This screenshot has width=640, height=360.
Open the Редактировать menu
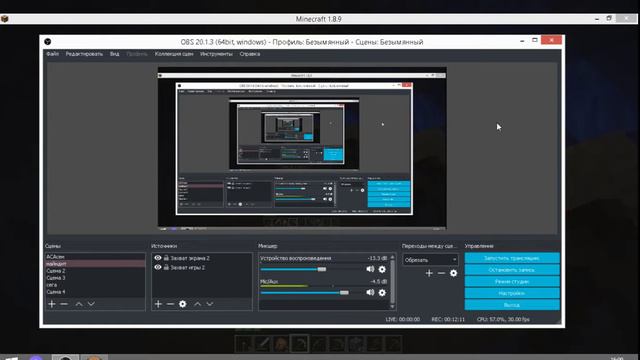84,54
